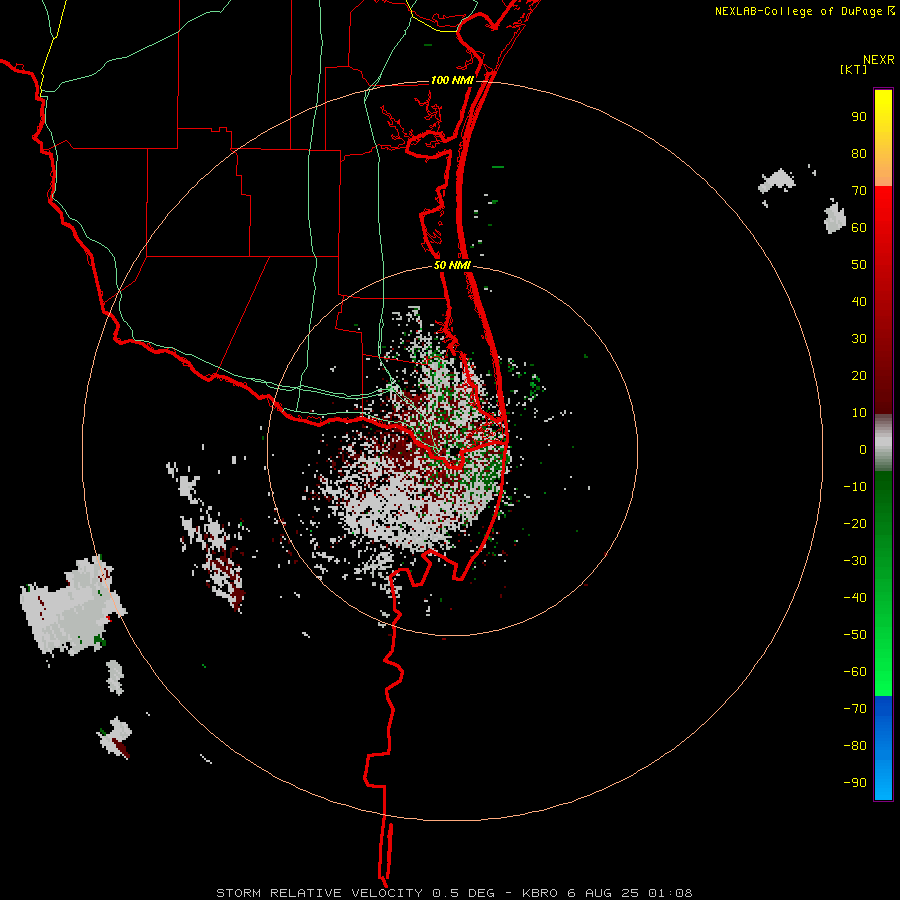Viewport: 900px width, 900px height.
Task: Click the -80 value on velocity scale
Action: tap(855, 746)
